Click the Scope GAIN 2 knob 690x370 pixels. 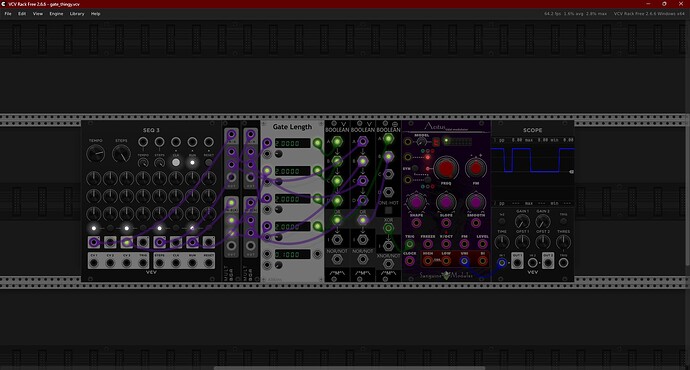point(543,221)
